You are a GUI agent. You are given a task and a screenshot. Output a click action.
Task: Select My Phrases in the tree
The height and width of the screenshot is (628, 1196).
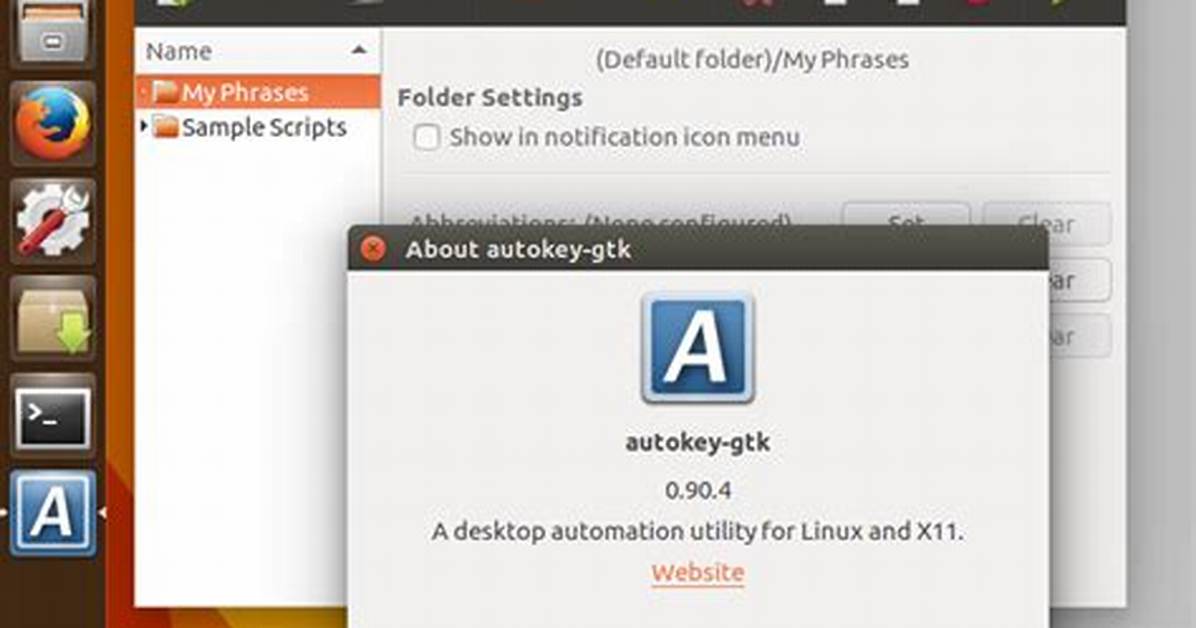point(258,92)
